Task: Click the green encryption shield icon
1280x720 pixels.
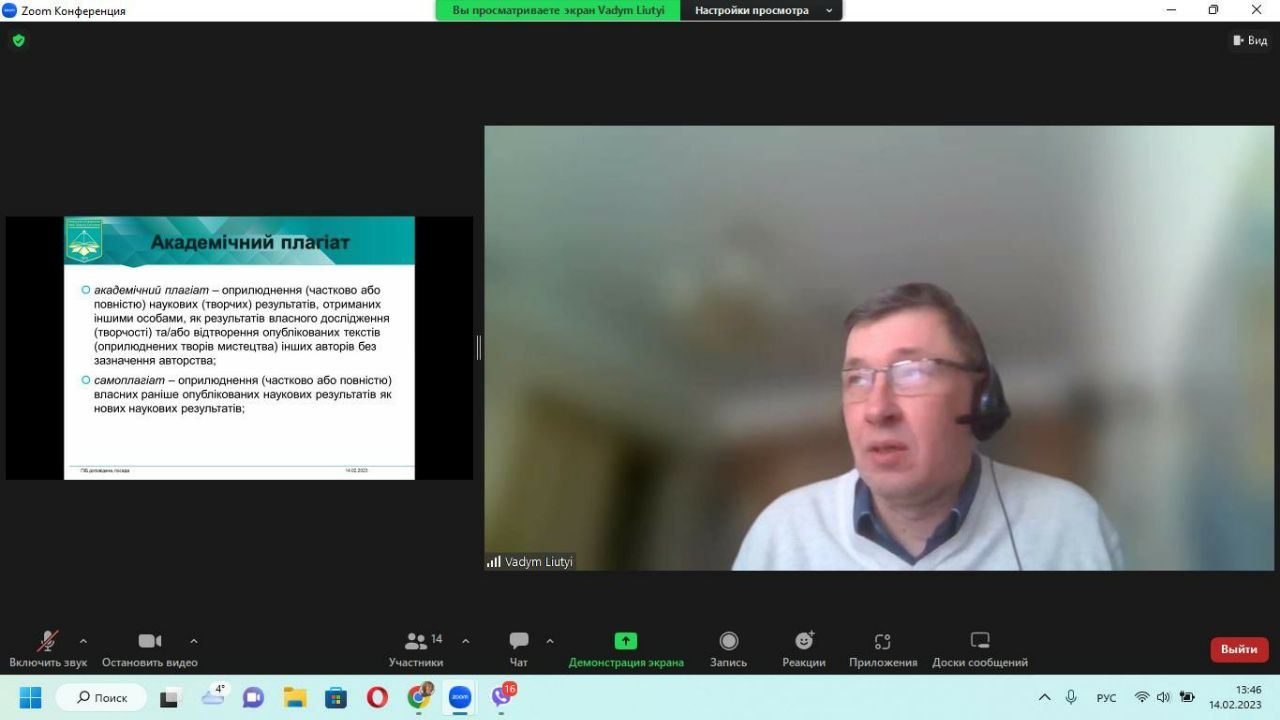Action: [x=18, y=41]
